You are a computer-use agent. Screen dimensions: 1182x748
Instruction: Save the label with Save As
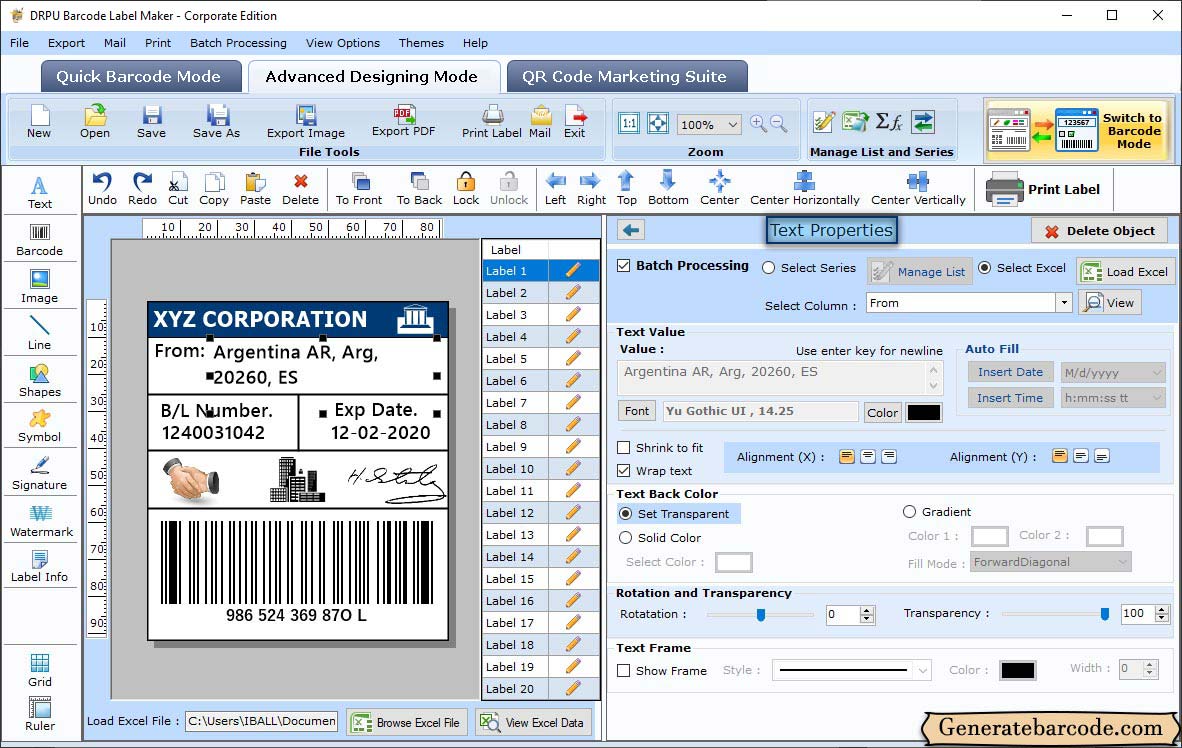[x=216, y=122]
